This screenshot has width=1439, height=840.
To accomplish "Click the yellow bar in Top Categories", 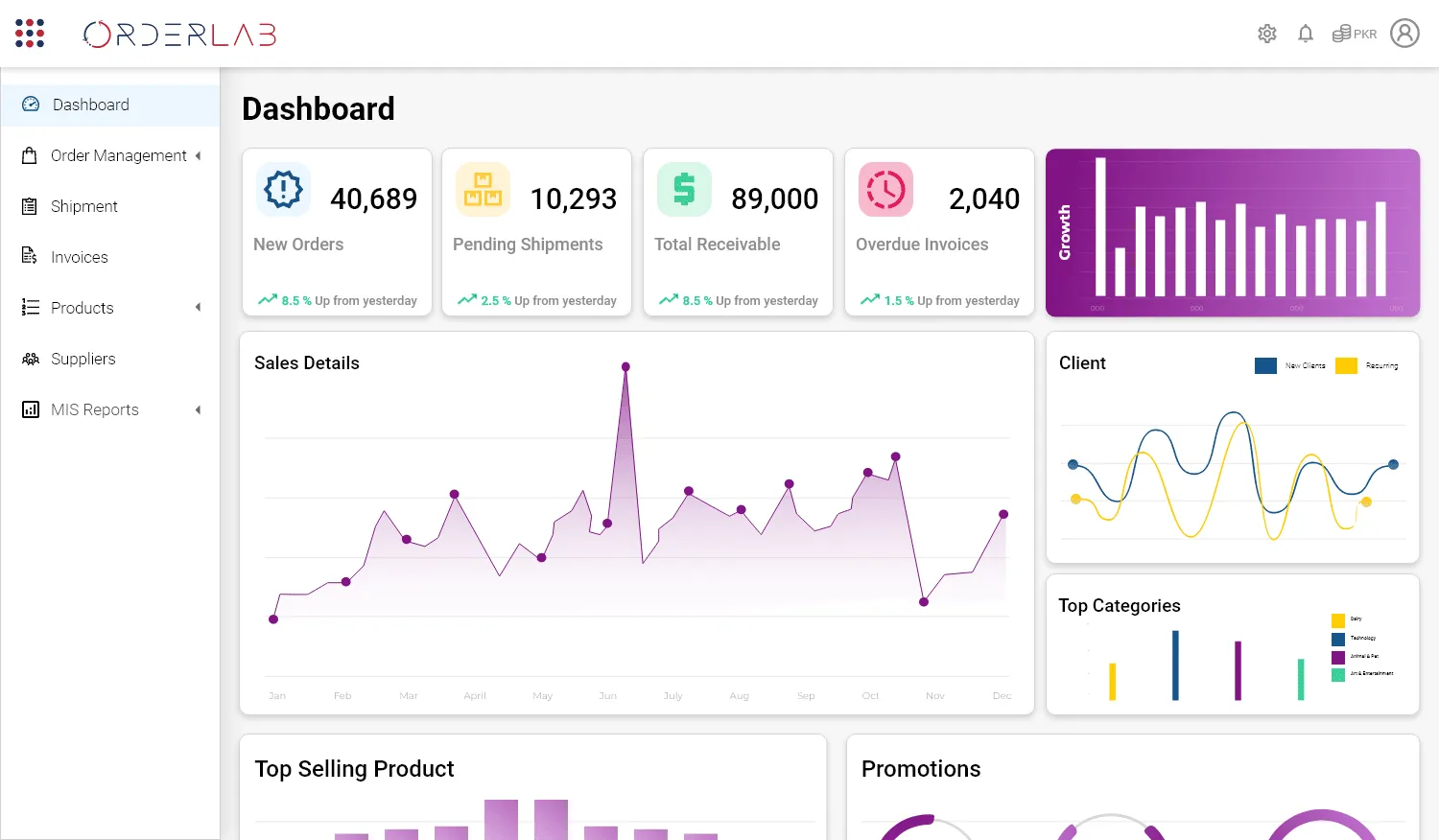I will click(x=1113, y=682).
